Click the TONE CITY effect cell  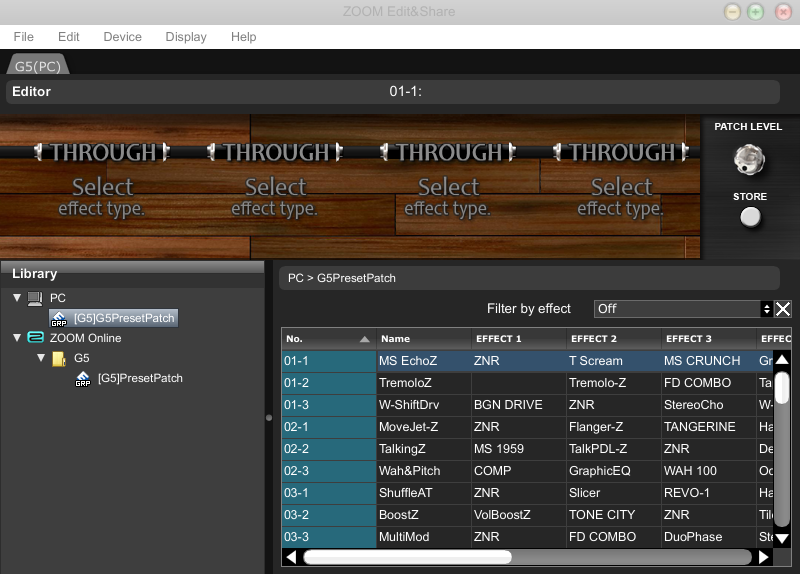[613, 514]
